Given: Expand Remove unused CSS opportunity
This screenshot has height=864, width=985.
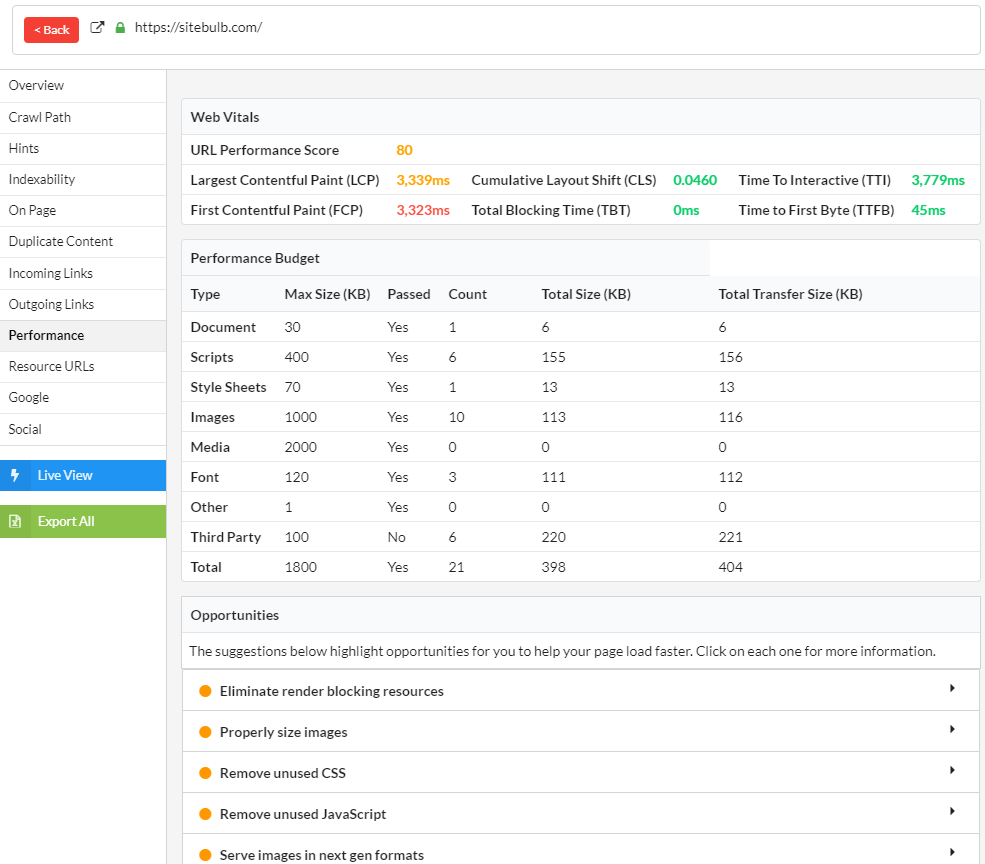Looking at the screenshot, I should click(x=580, y=773).
